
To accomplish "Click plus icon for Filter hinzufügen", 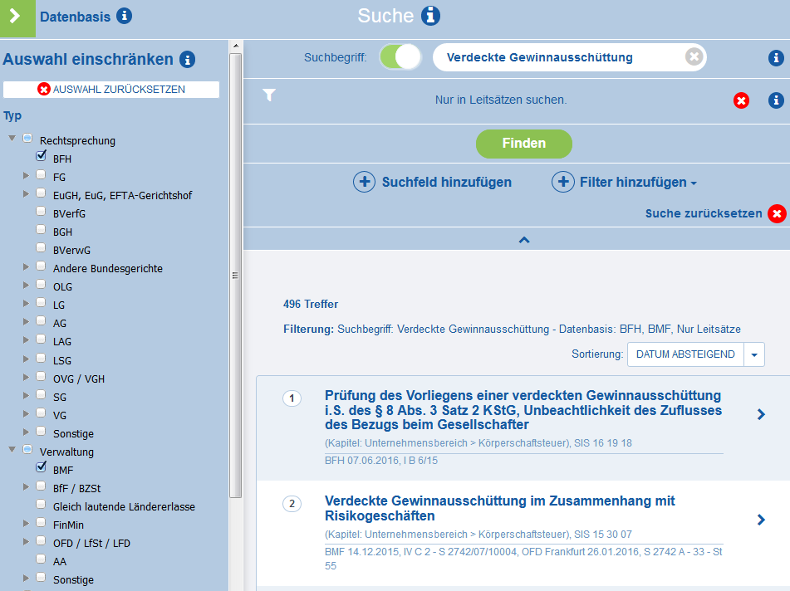I will click(563, 182).
